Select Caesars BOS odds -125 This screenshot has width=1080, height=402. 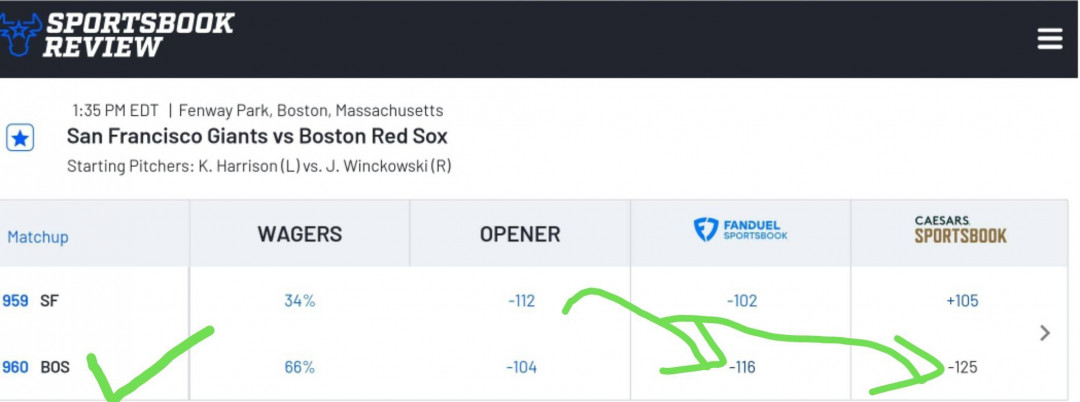(x=962, y=368)
